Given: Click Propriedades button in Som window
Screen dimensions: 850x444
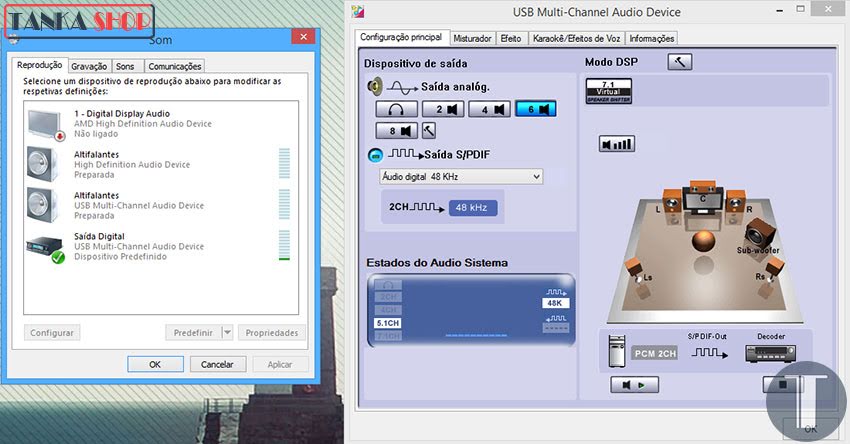Looking at the screenshot, I should click(x=272, y=333).
